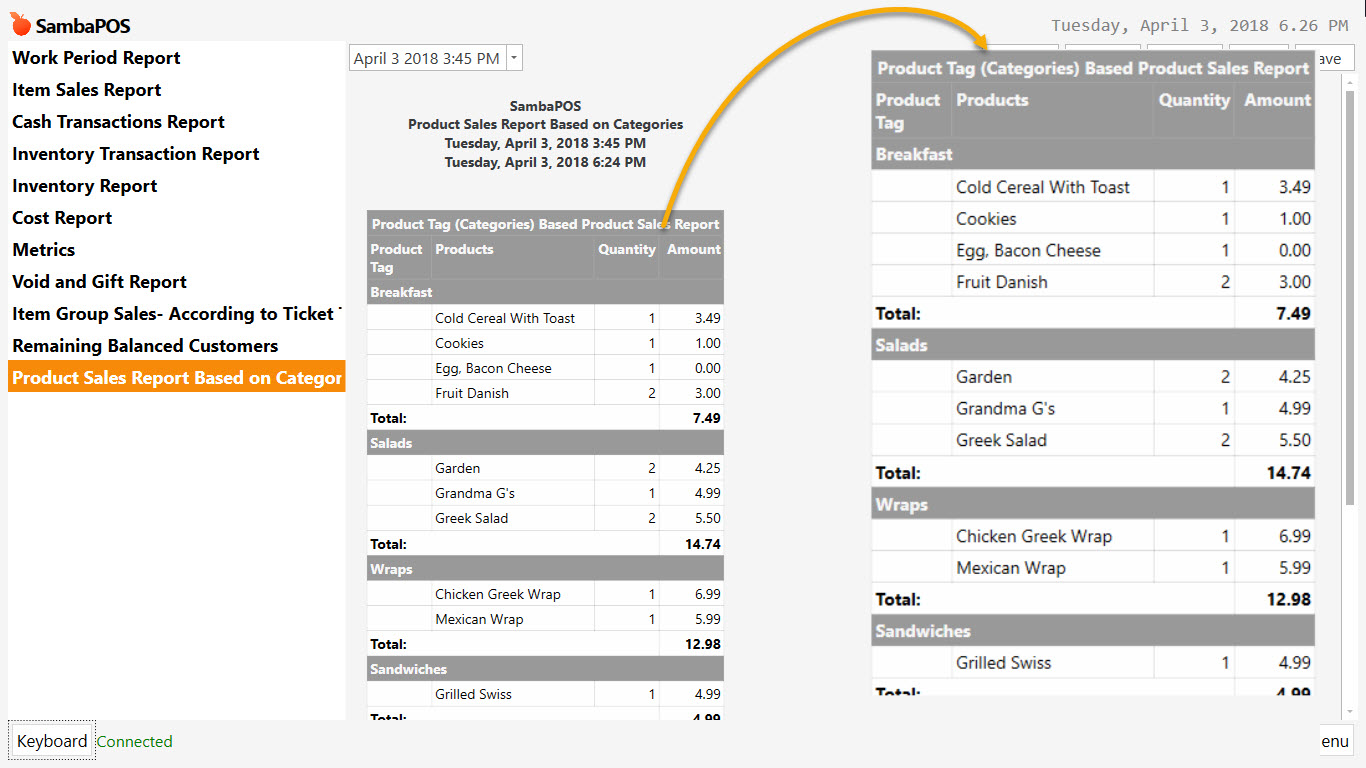Click the report start line Tuesday, April 3, 2018 3:45 PM
The width and height of the screenshot is (1366, 768).
[545, 143]
